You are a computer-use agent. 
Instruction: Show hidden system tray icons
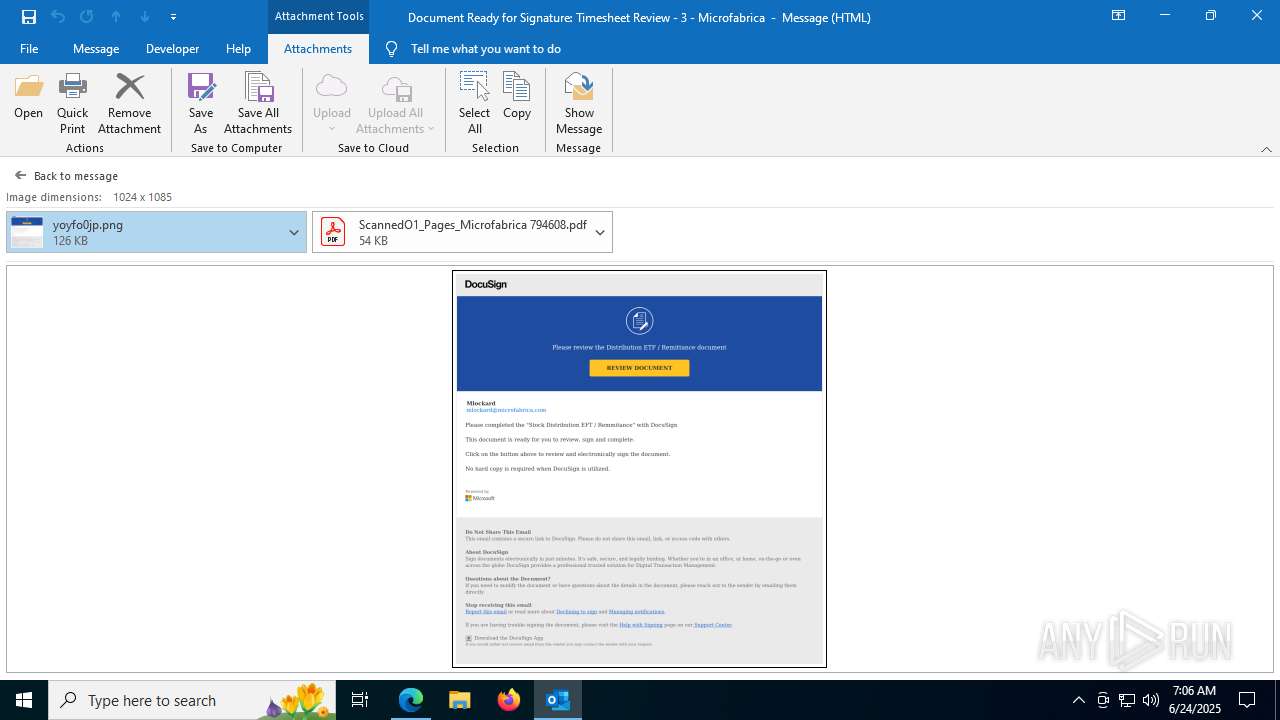1078,700
